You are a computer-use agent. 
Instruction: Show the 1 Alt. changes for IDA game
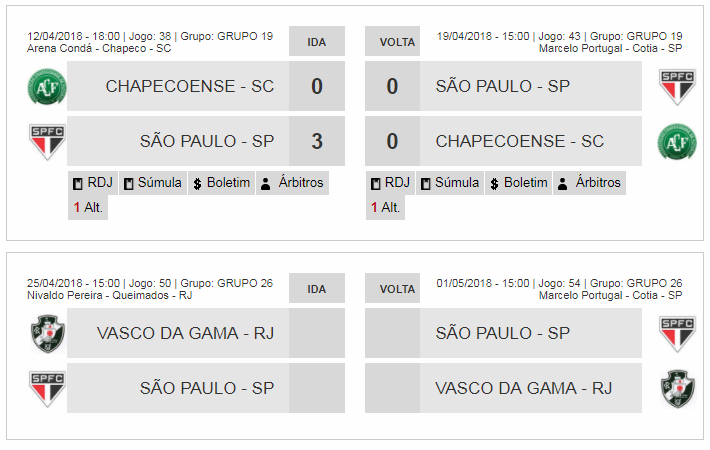(88, 208)
